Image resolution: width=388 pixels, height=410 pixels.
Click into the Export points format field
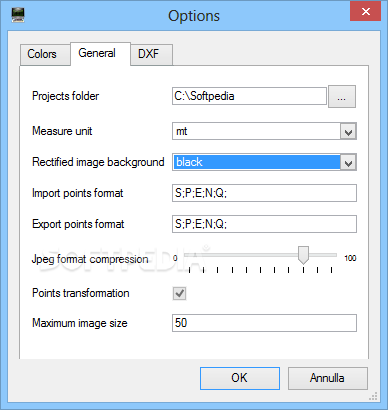264,224
